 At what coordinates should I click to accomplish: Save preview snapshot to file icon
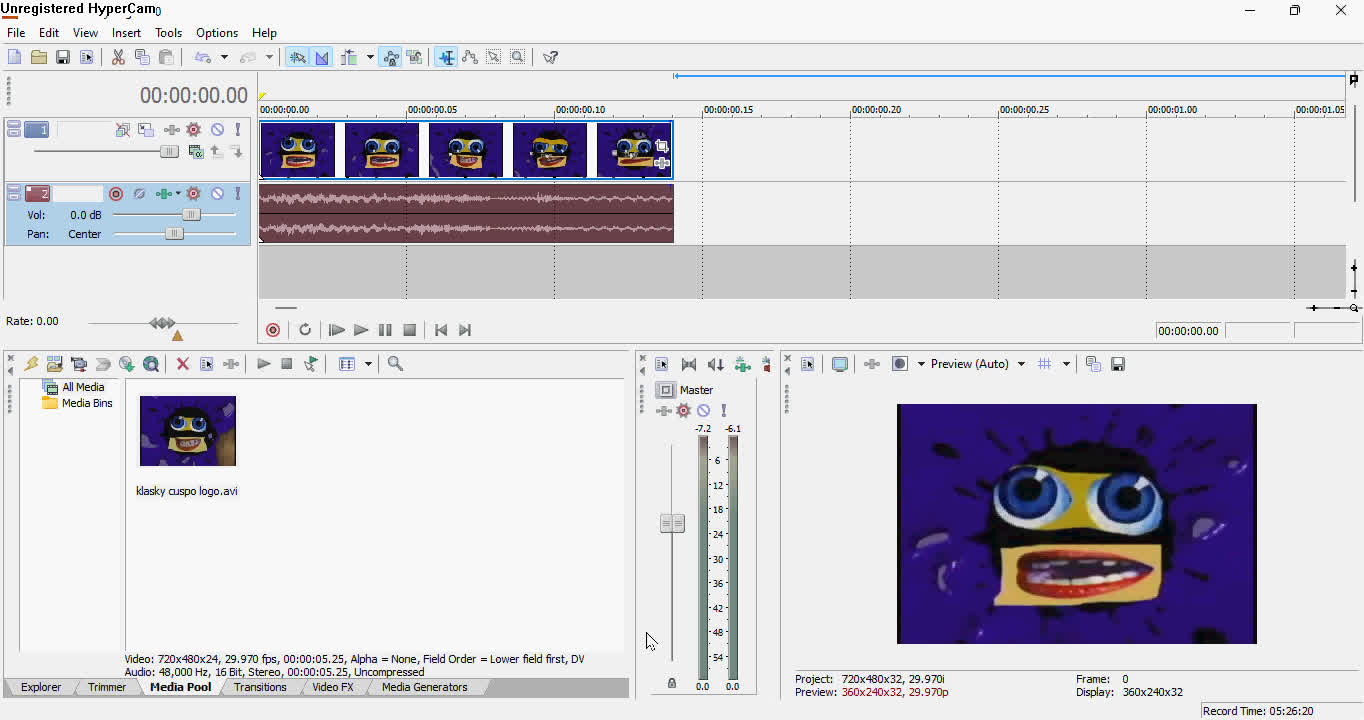[1118, 364]
